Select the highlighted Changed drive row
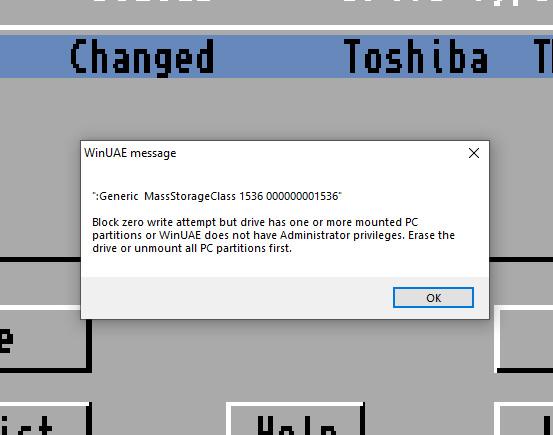 [x=276, y=56]
